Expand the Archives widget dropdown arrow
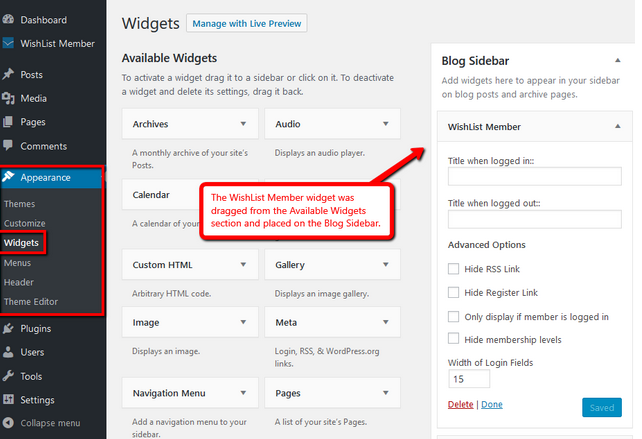Screen dimensions: 642x439 243,124
